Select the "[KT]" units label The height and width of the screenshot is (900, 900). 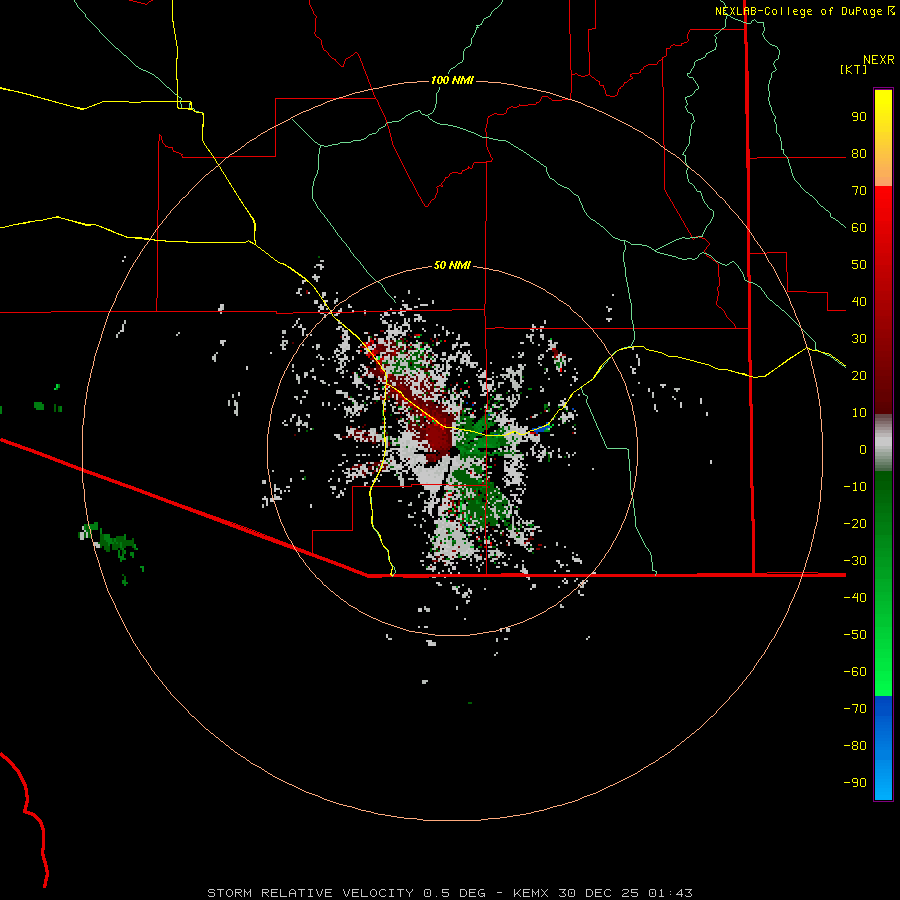point(853,69)
